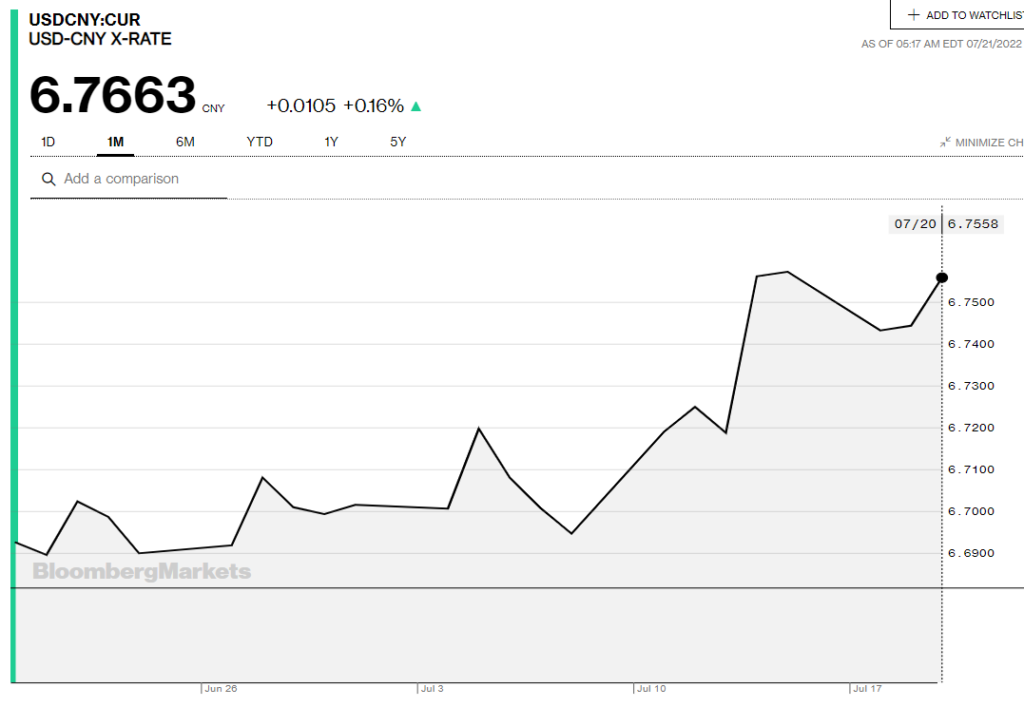The height and width of the screenshot is (707, 1024).
Task: Select the 1M time range tab
Action: [115, 142]
